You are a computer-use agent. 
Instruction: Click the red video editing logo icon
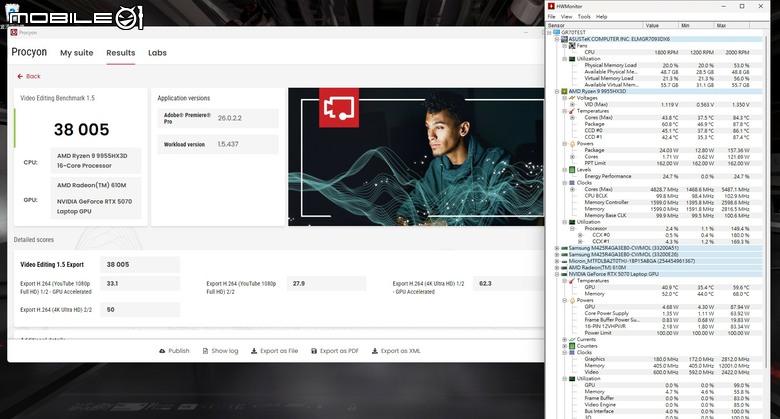pyautogui.click(x=339, y=107)
